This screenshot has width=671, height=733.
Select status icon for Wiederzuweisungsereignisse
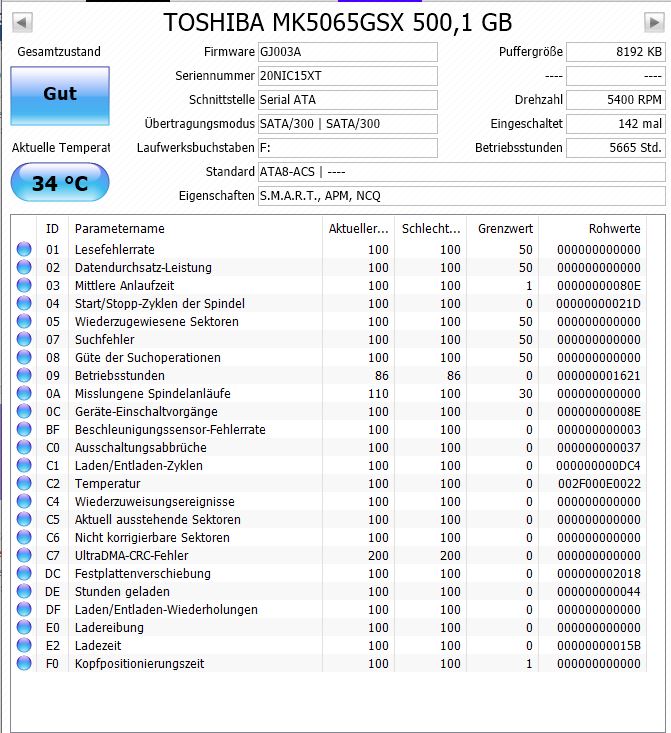(x=24, y=501)
